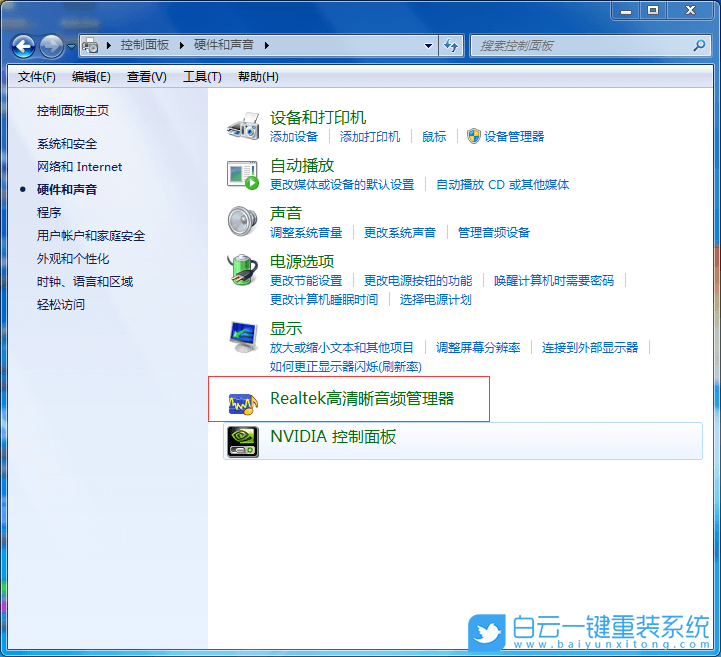Open the AutoPlay (自动播放) icon
This screenshot has width=721, height=657.
click(243, 175)
